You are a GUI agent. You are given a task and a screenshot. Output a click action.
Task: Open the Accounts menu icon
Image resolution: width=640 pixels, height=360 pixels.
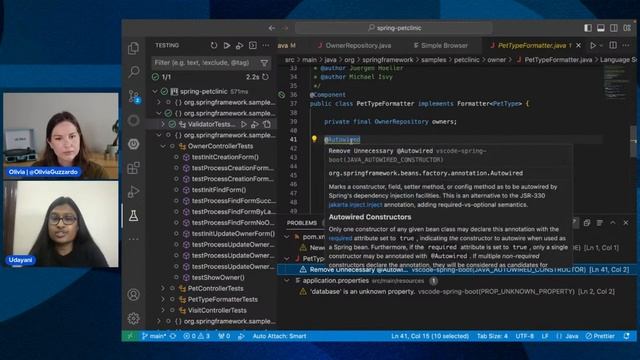[133, 294]
